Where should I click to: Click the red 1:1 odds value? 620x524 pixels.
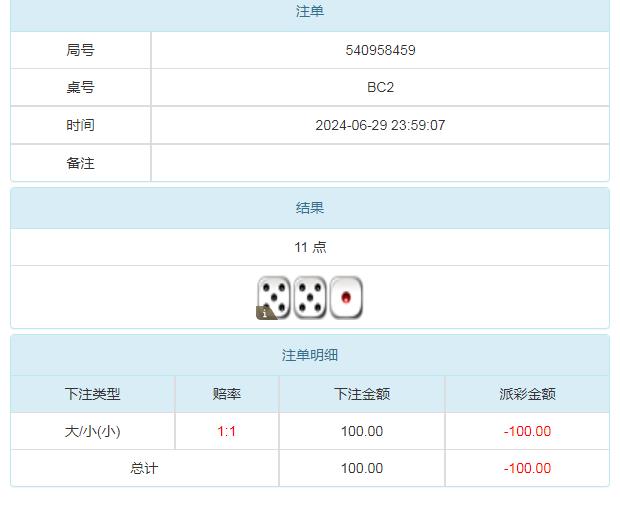(227, 431)
